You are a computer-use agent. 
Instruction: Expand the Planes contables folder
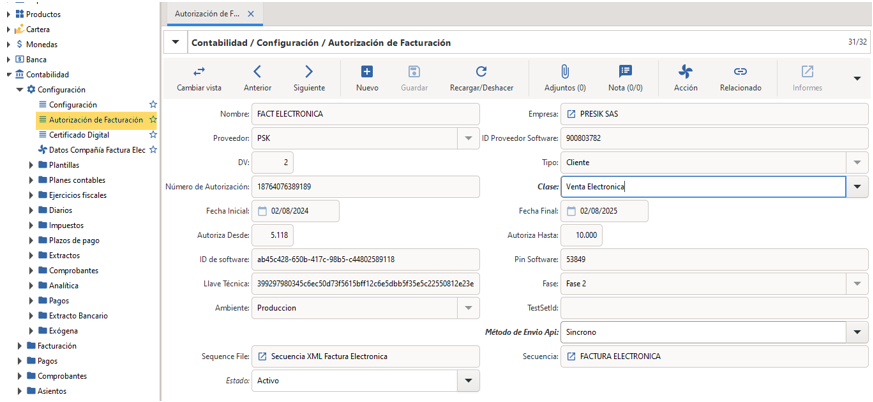(x=31, y=180)
